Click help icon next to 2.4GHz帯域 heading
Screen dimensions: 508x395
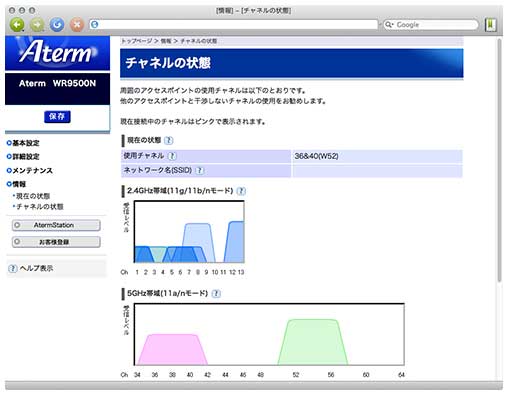click(x=241, y=191)
